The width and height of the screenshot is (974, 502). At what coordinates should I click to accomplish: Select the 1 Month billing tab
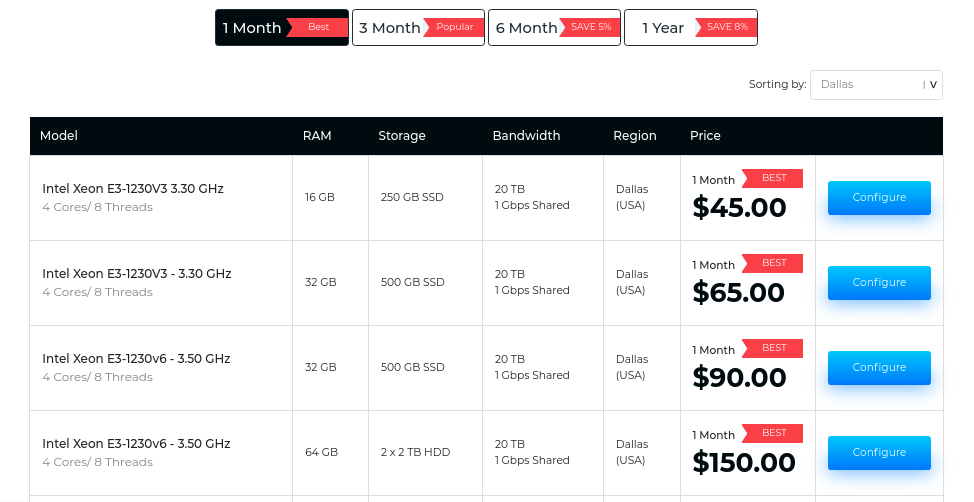tap(282, 27)
